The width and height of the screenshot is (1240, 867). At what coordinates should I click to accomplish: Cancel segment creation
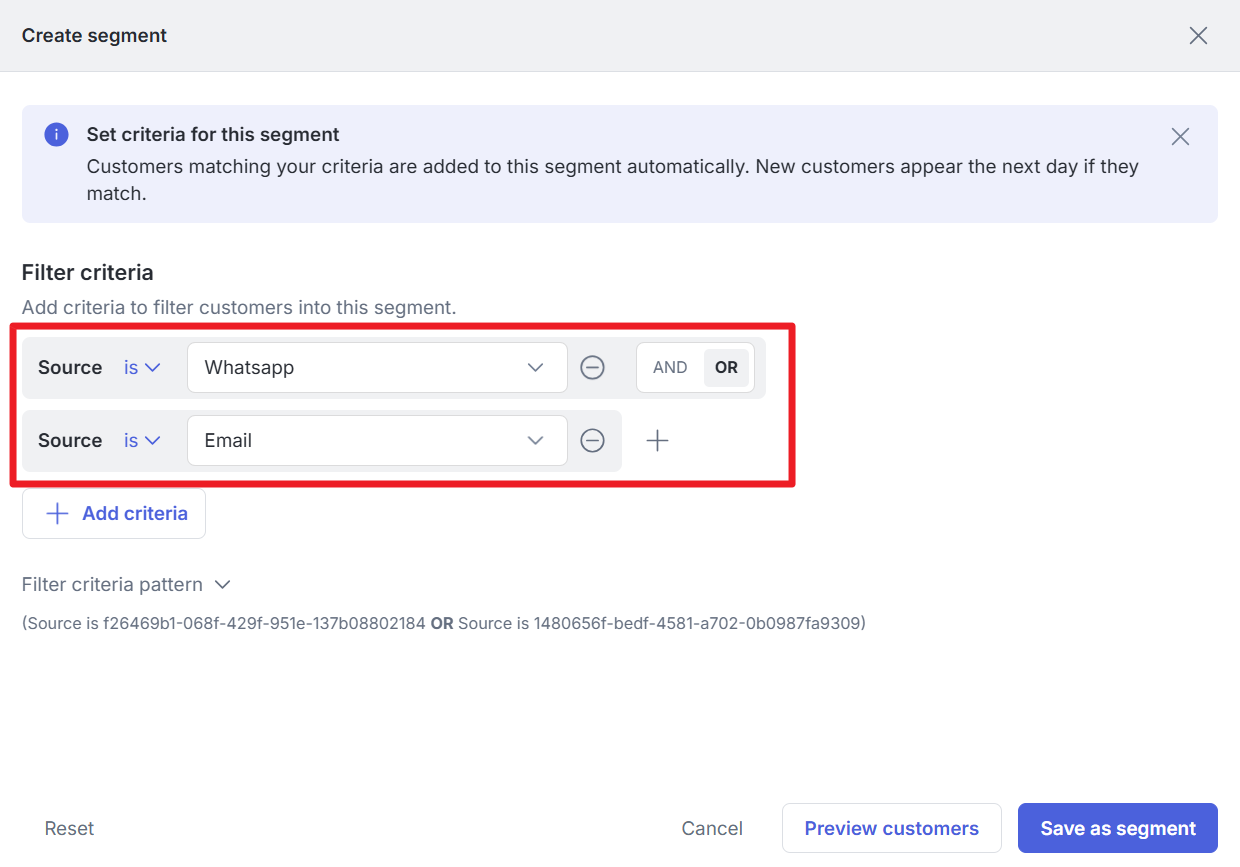pyautogui.click(x=712, y=828)
